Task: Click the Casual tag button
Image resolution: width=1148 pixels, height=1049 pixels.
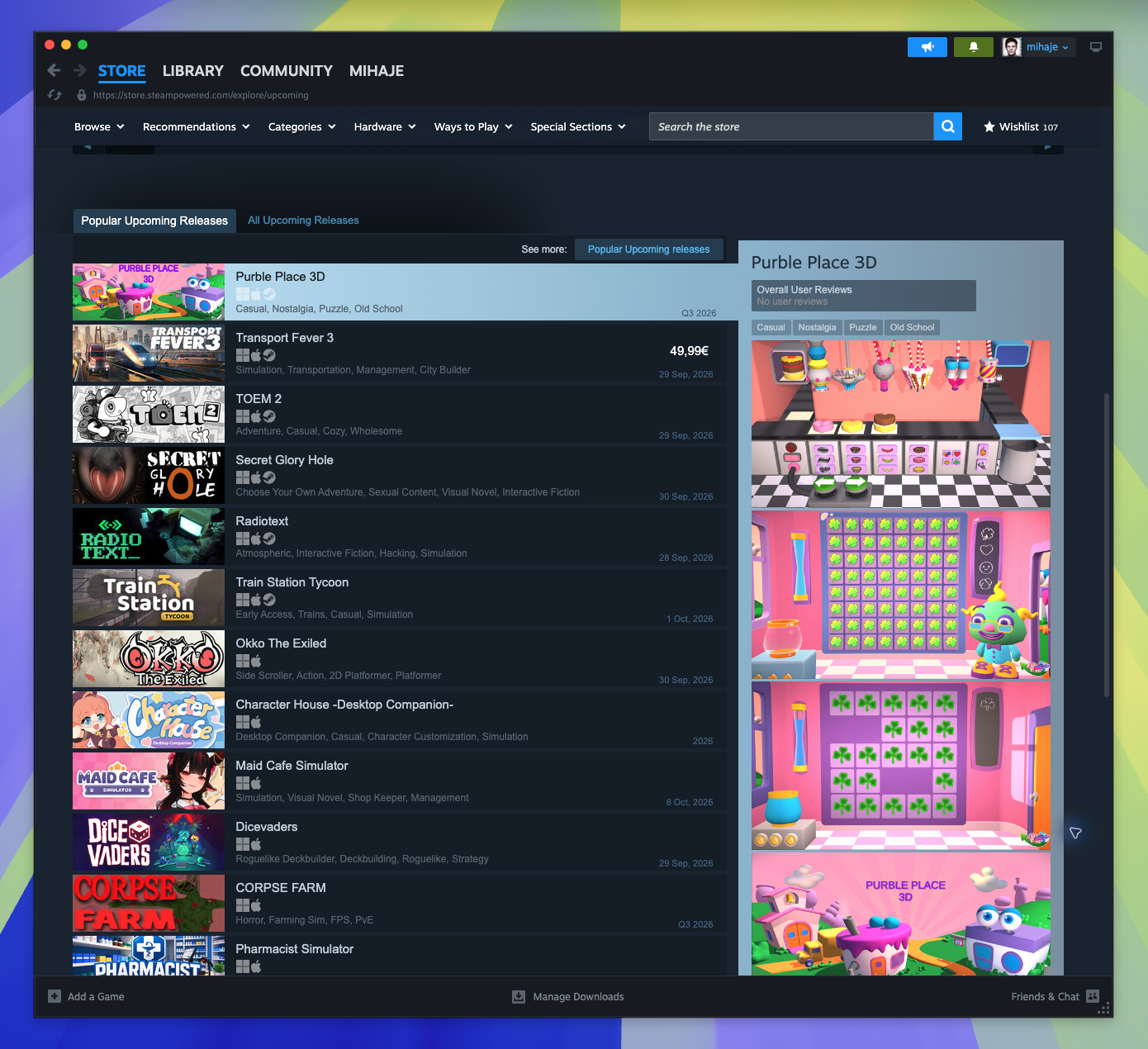Action: pyautogui.click(x=771, y=327)
